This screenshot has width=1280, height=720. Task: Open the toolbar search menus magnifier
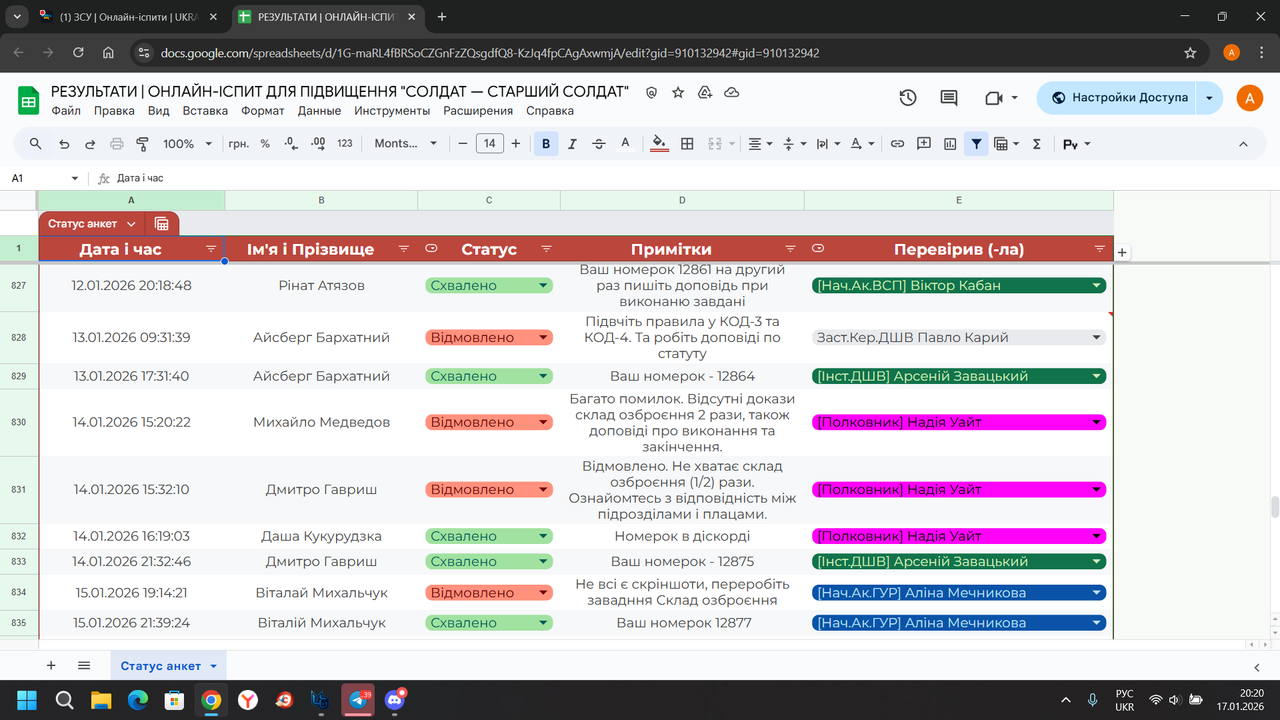pos(36,144)
